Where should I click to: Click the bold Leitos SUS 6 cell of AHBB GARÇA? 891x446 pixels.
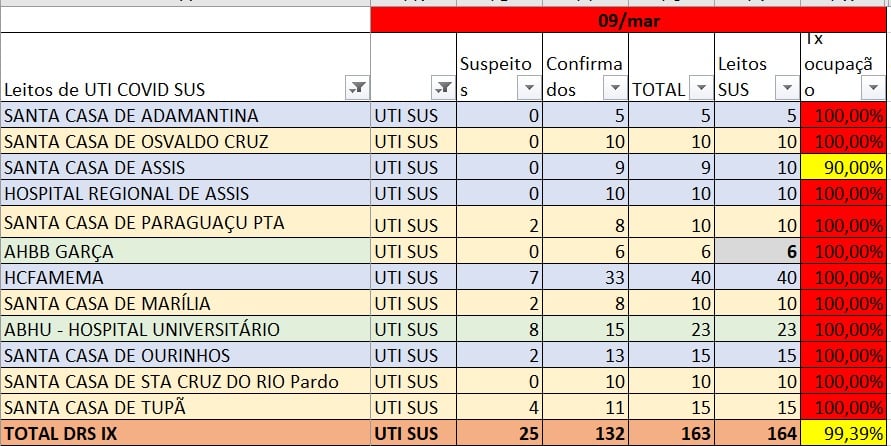click(x=757, y=251)
